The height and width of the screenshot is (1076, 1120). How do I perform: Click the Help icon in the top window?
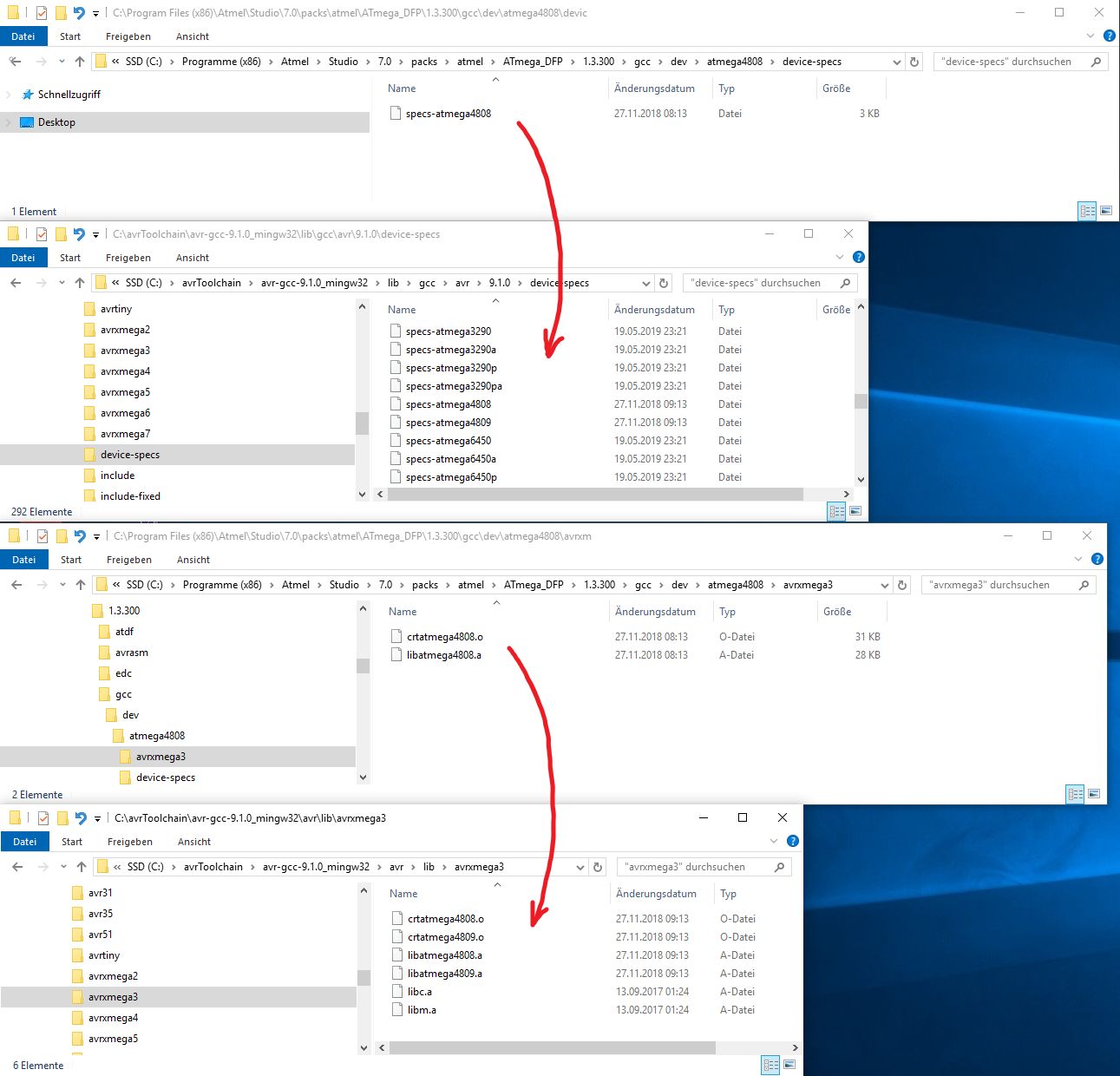pyautogui.click(x=1109, y=36)
